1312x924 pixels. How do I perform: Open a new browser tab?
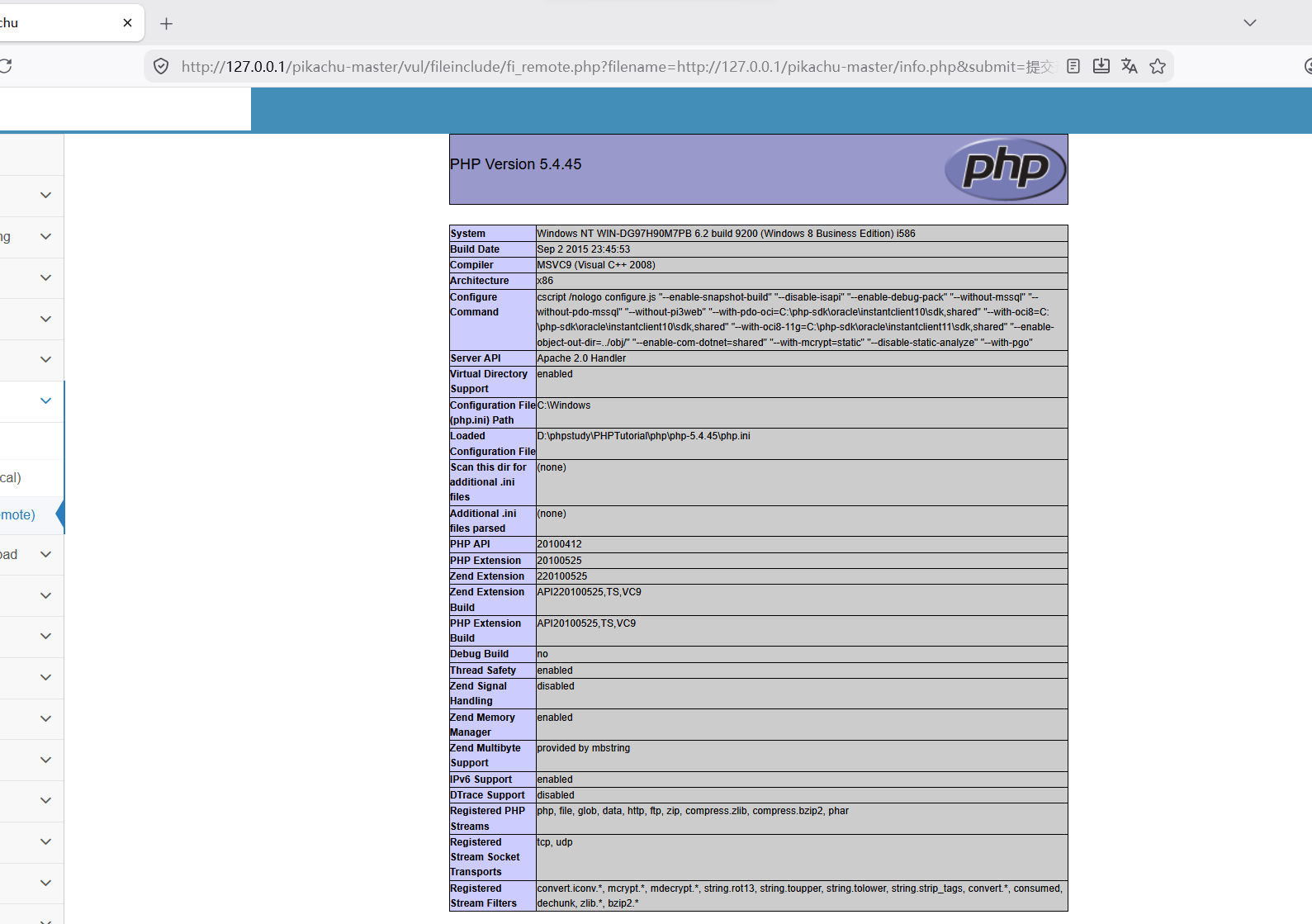pos(167,24)
